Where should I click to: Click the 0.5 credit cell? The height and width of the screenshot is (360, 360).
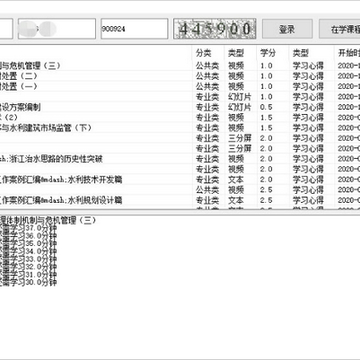tap(266, 107)
